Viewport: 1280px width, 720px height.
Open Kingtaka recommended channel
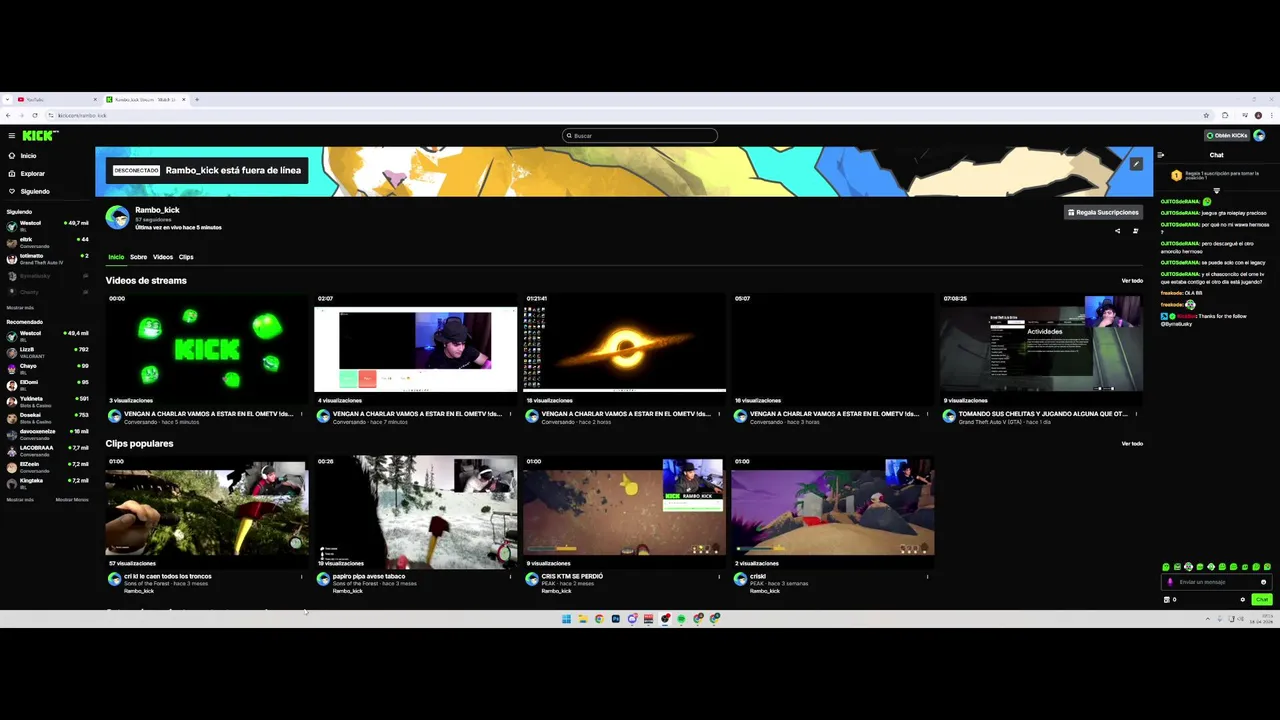(x=48, y=483)
